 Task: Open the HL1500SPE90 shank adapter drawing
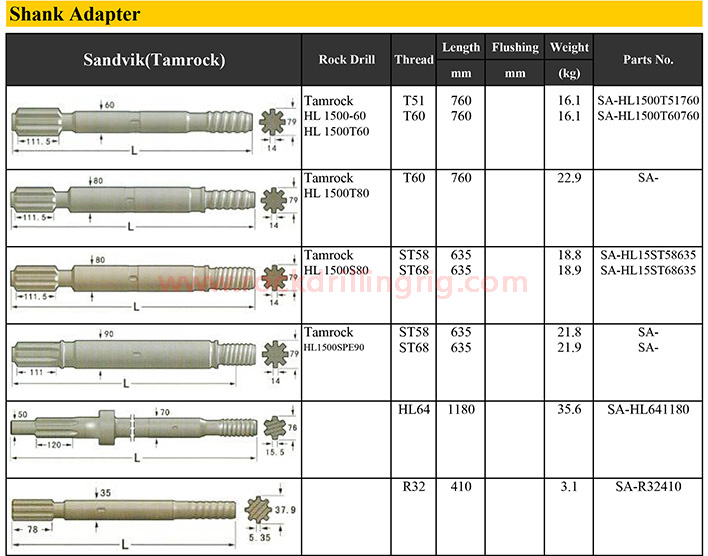[128, 357]
